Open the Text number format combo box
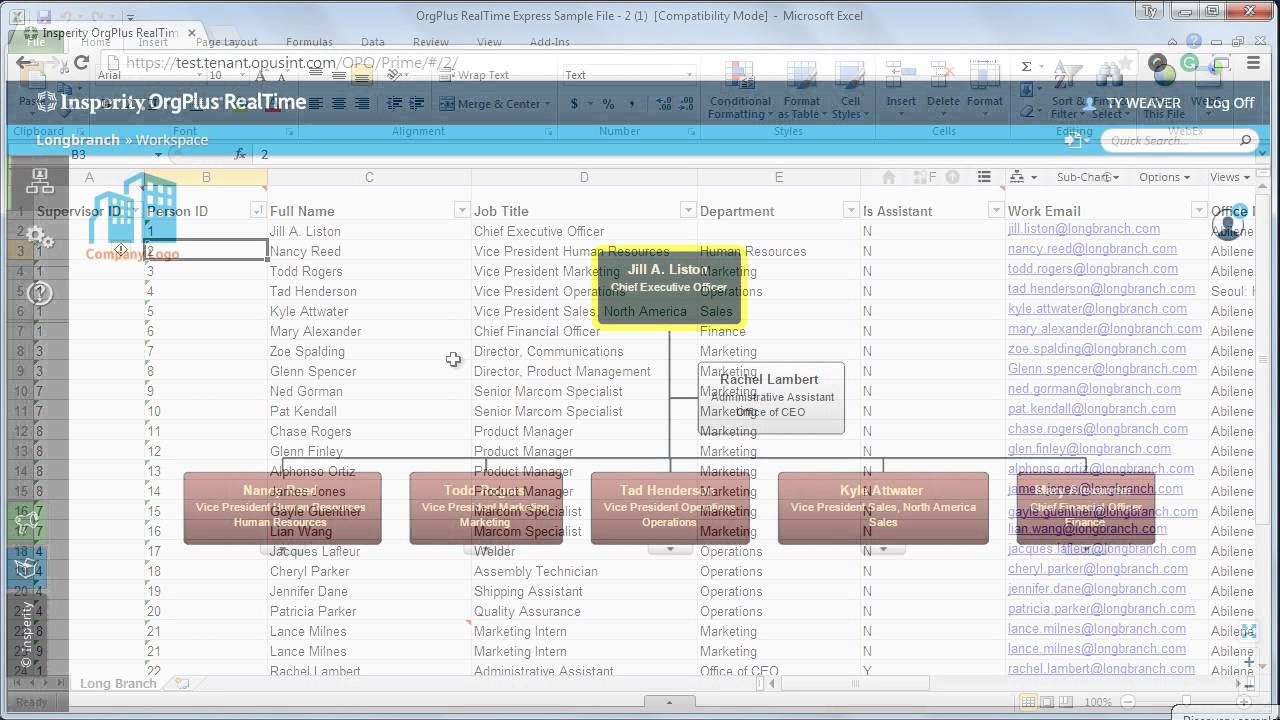 point(629,75)
